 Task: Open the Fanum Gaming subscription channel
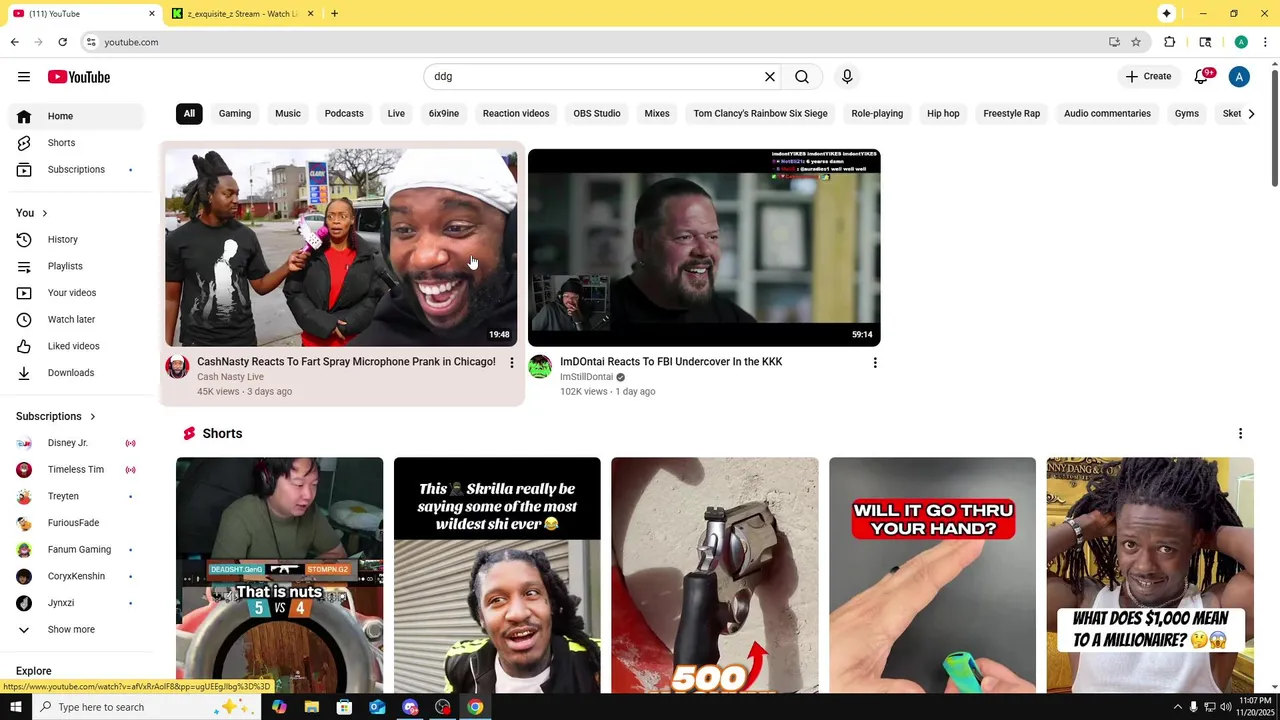coord(78,550)
